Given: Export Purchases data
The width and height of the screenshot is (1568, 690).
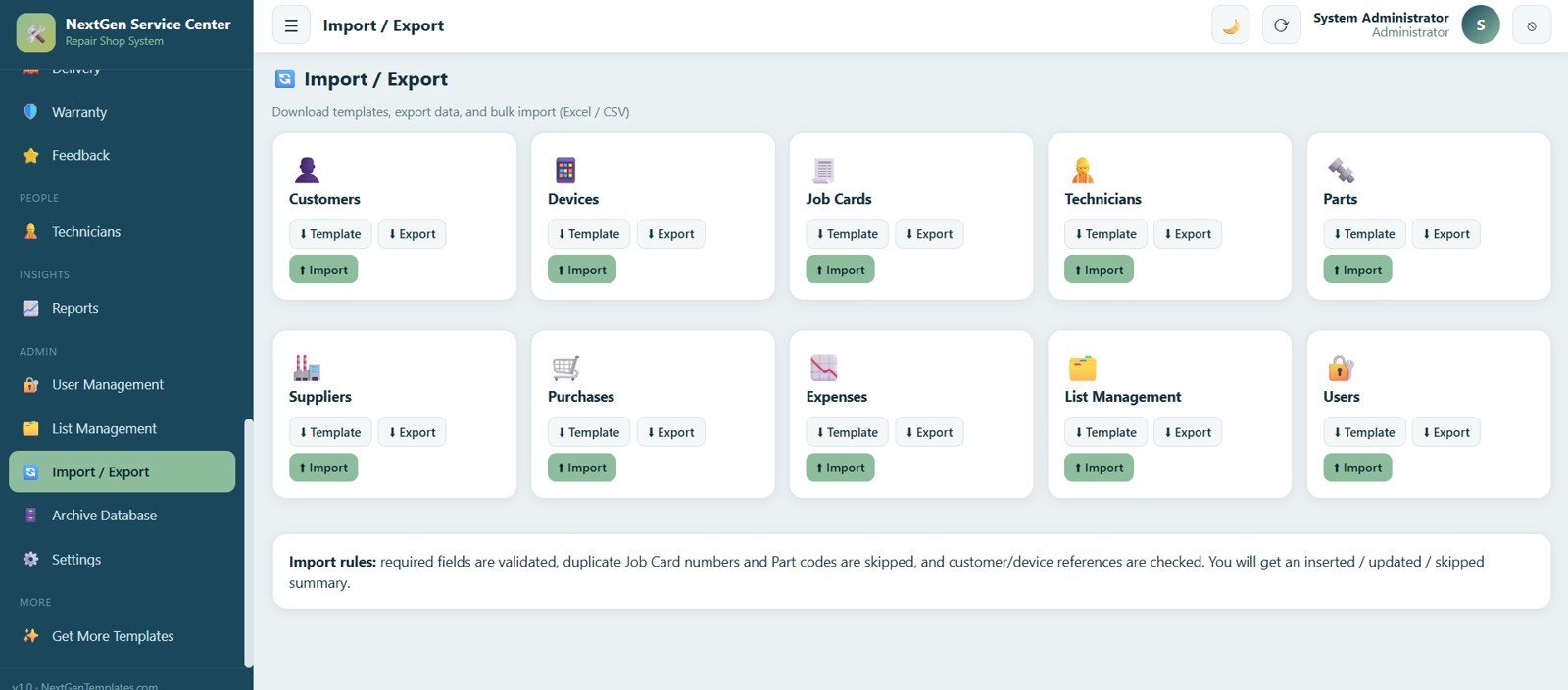Looking at the screenshot, I should [x=670, y=432].
